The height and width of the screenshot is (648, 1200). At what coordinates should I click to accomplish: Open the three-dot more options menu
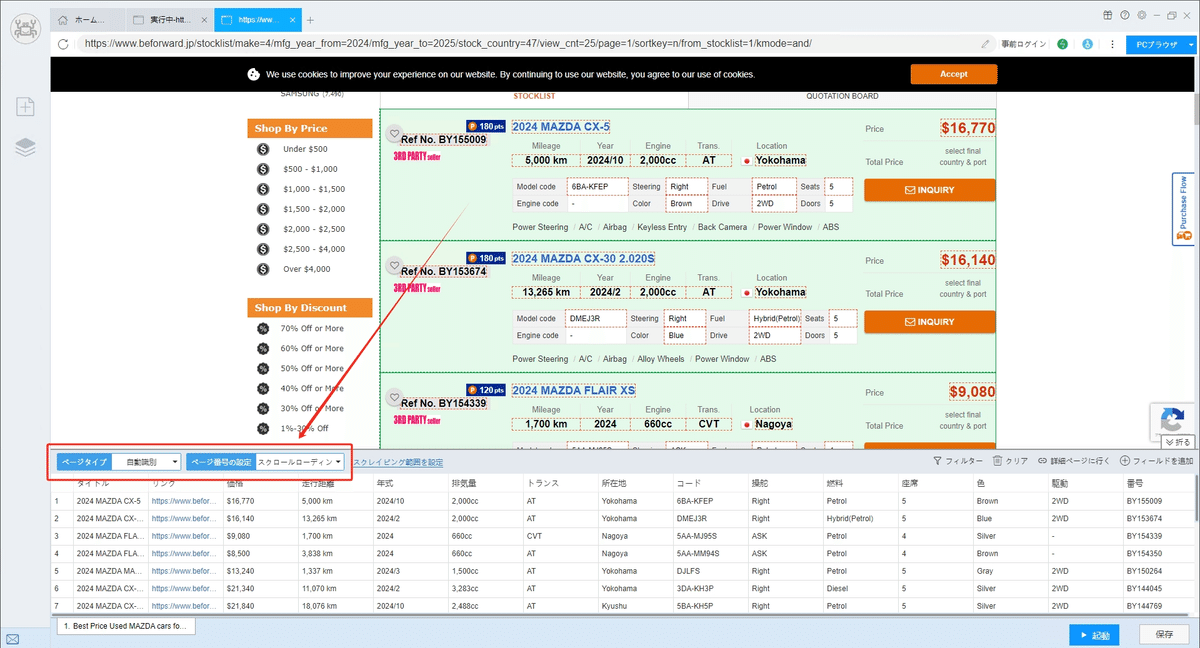tap(1112, 44)
